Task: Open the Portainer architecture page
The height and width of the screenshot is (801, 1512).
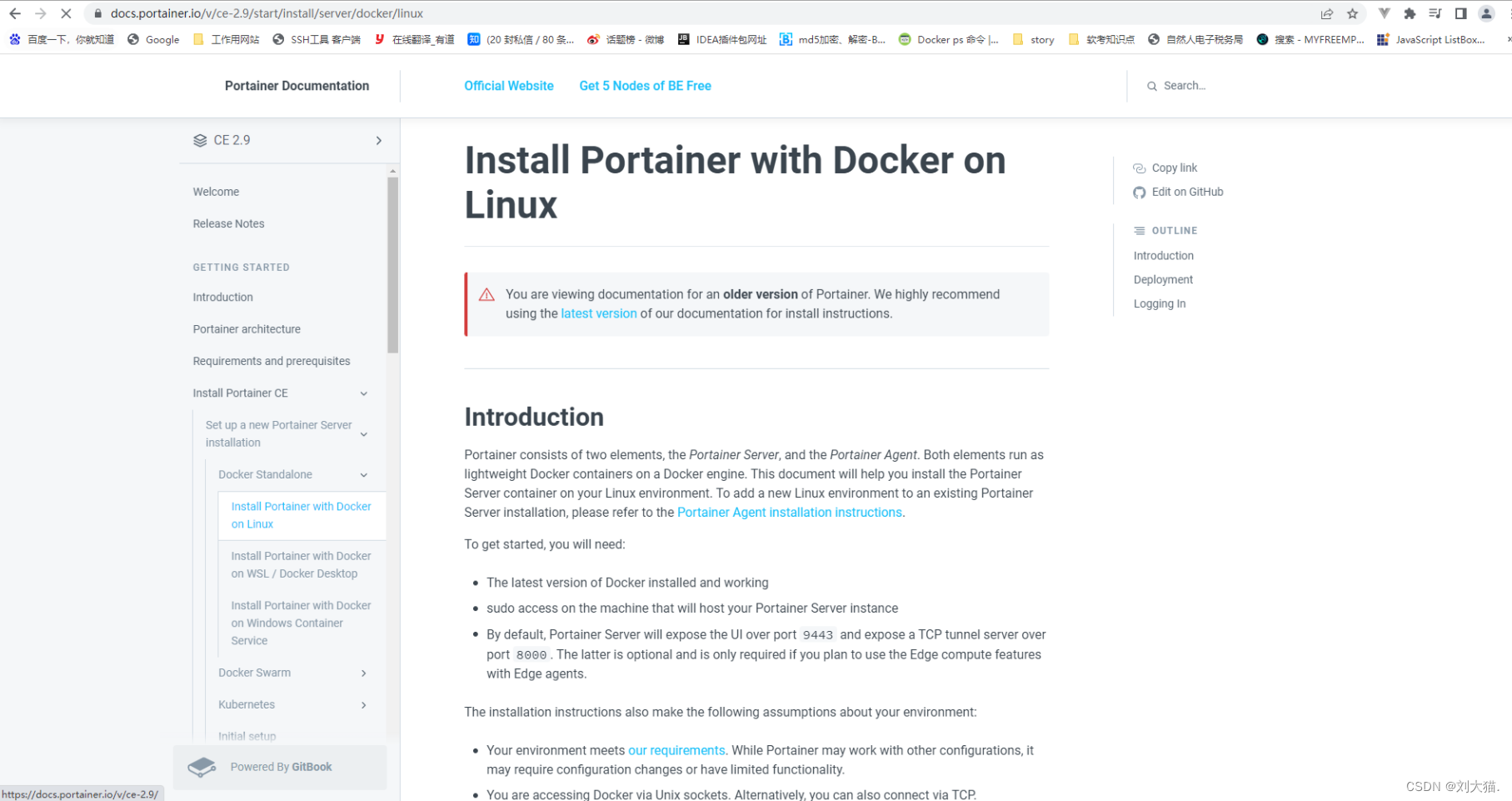Action: coord(247,329)
